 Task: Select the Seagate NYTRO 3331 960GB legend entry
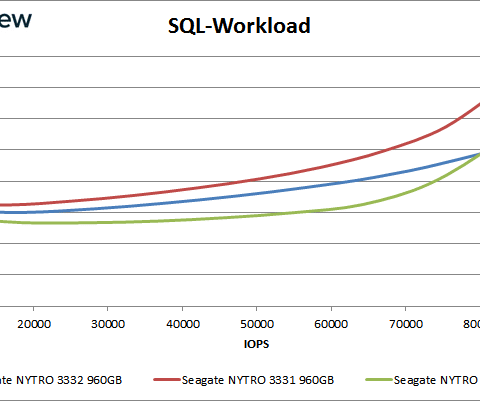tap(244, 380)
